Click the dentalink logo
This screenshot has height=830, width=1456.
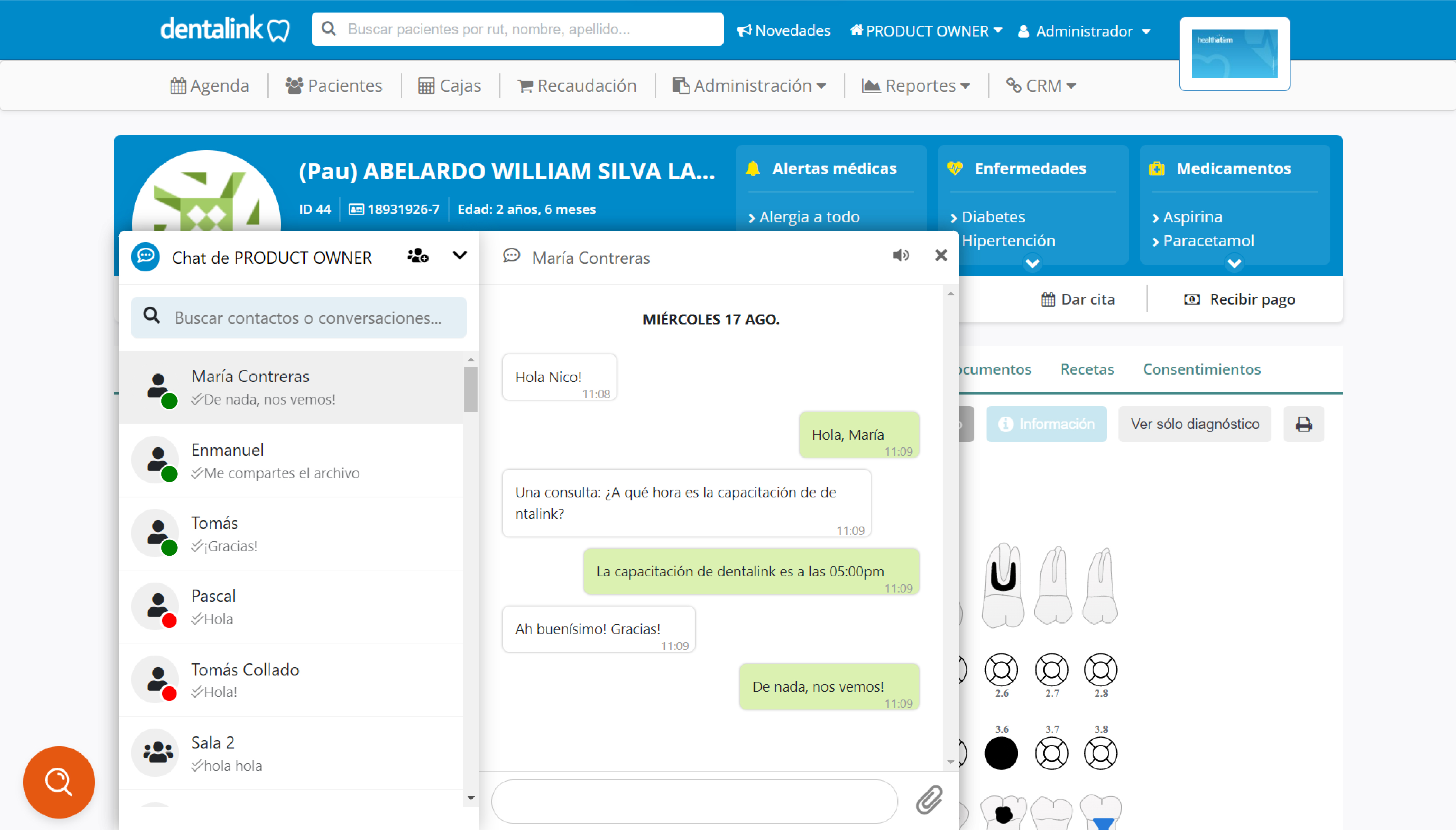(x=224, y=28)
